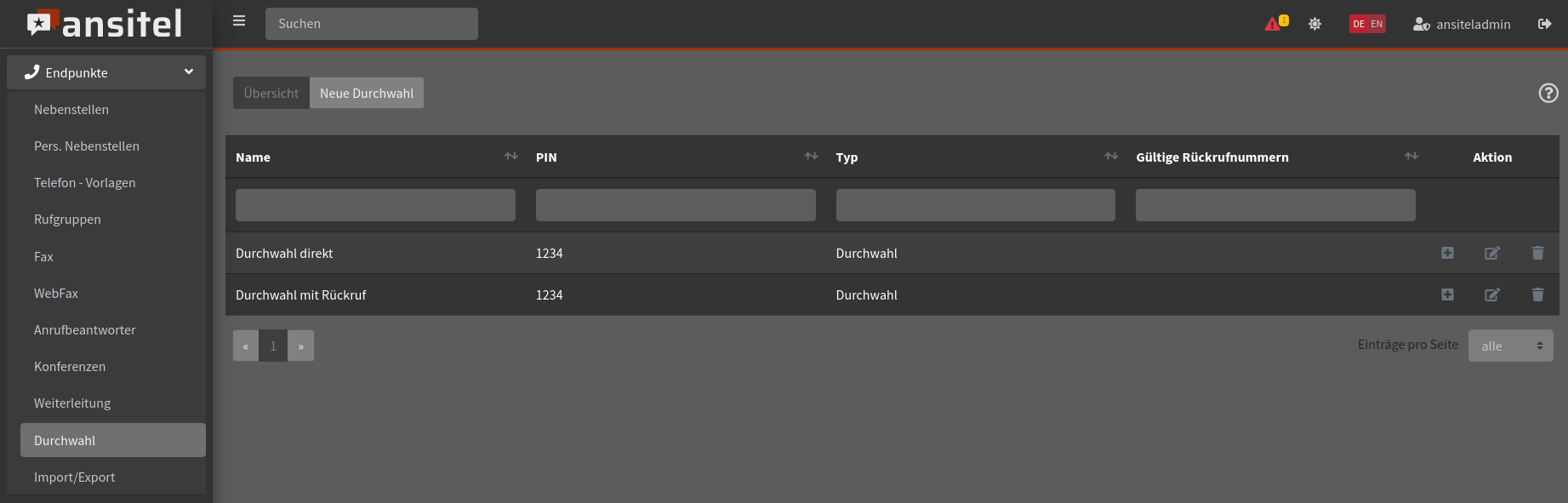This screenshot has height=503, width=1568.
Task: Open the ansiteladmin user menu
Action: pyautogui.click(x=1462, y=24)
